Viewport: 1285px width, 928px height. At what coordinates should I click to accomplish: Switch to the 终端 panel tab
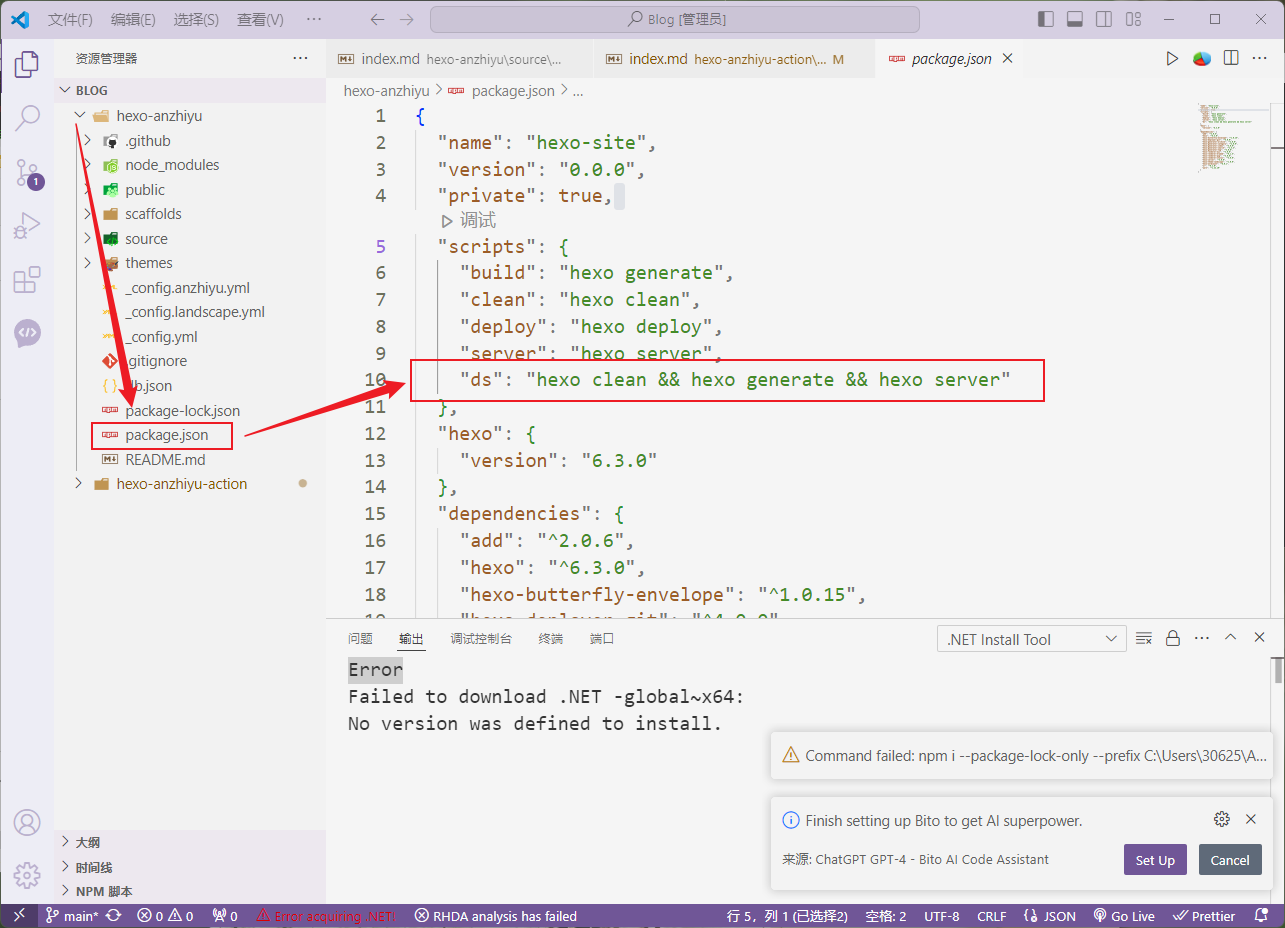point(550,639)
